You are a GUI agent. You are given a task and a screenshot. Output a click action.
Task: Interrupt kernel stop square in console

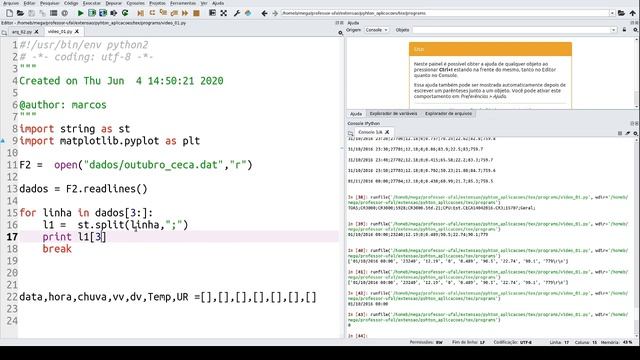(x=620, y=133)
